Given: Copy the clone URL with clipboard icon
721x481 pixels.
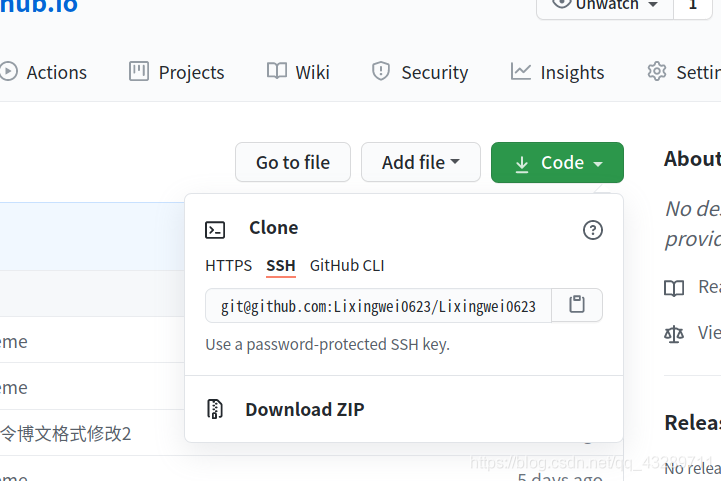Looking at the screenshot, I should coord(577,305).
